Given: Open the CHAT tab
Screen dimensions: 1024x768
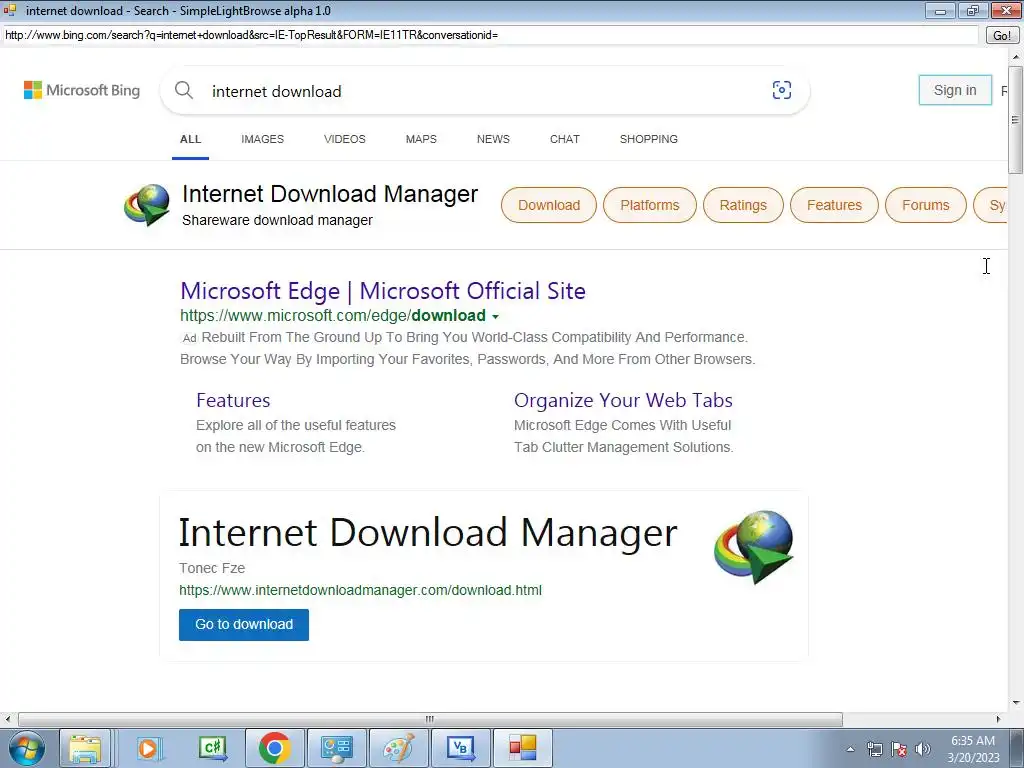Looking at the screenshot, I should tap(565, 139).
